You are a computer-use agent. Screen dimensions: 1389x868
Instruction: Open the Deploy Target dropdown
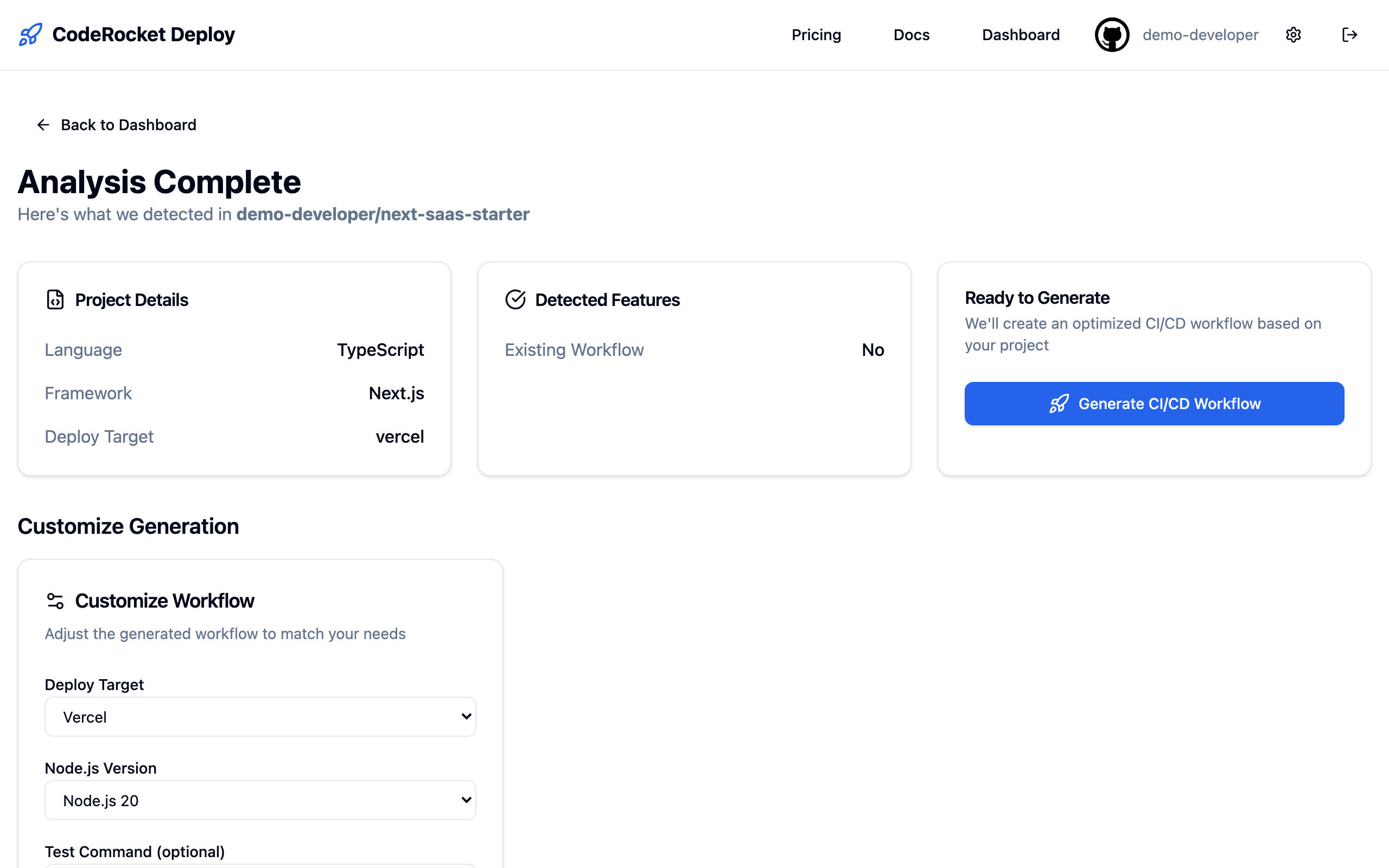click(260, 717)
